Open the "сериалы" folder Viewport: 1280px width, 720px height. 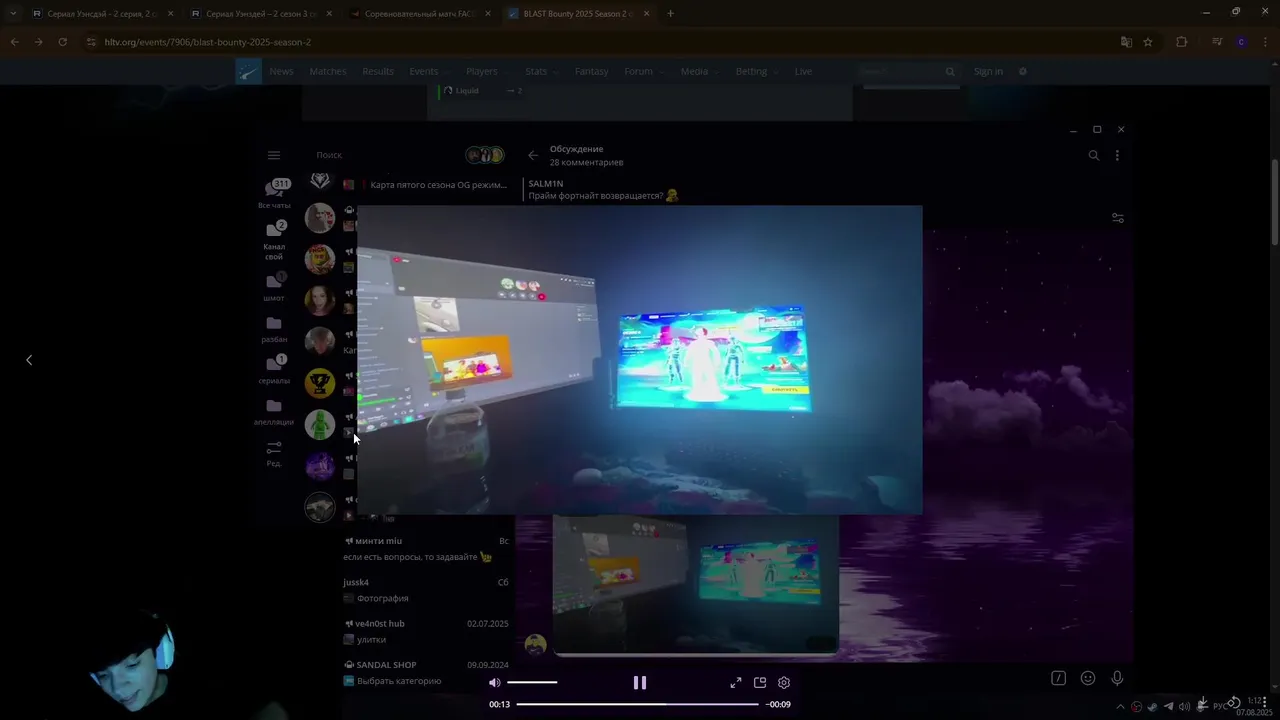coord(274,370)
